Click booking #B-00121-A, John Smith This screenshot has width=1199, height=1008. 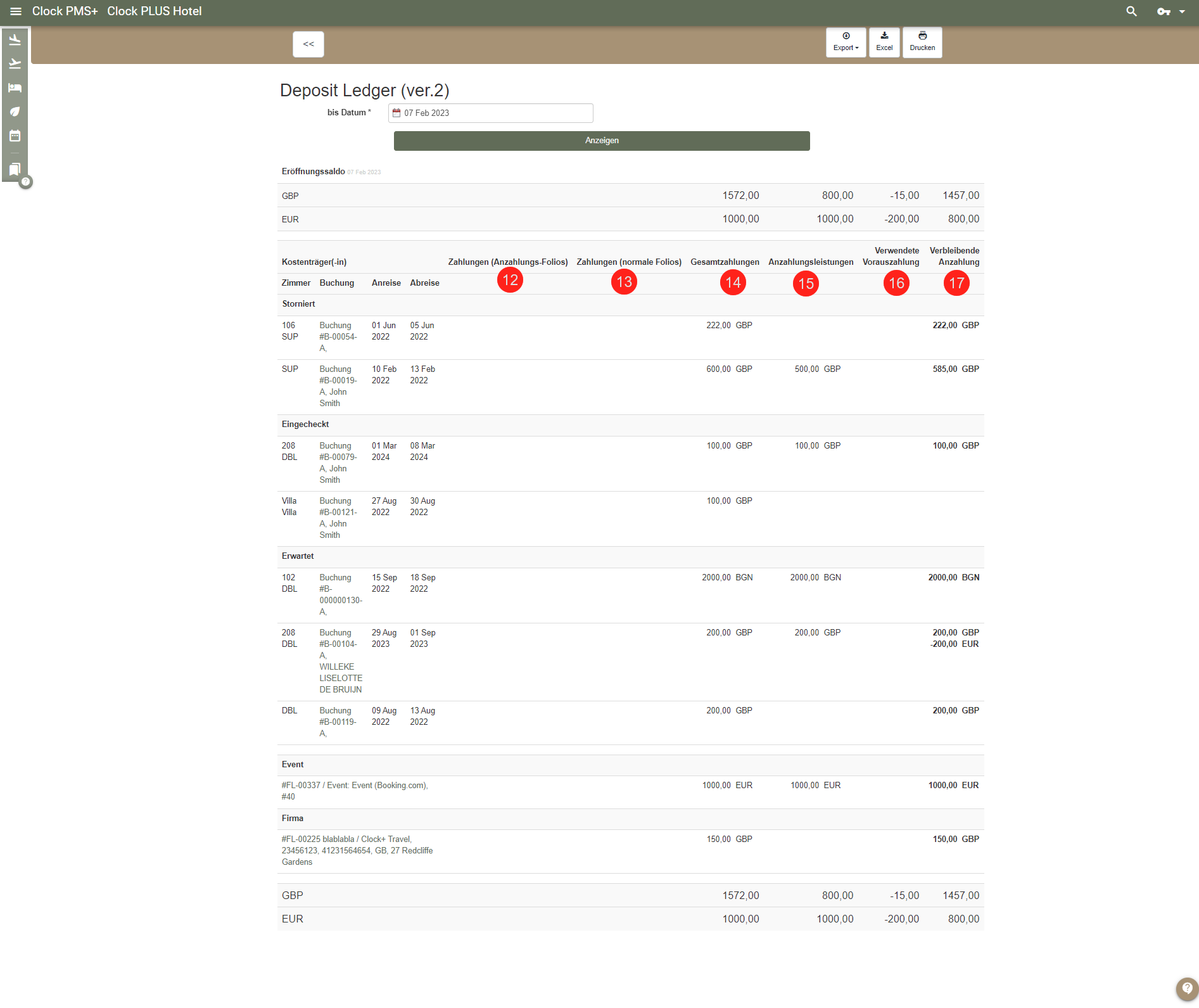pyautogui.click(x=338, y=518)
